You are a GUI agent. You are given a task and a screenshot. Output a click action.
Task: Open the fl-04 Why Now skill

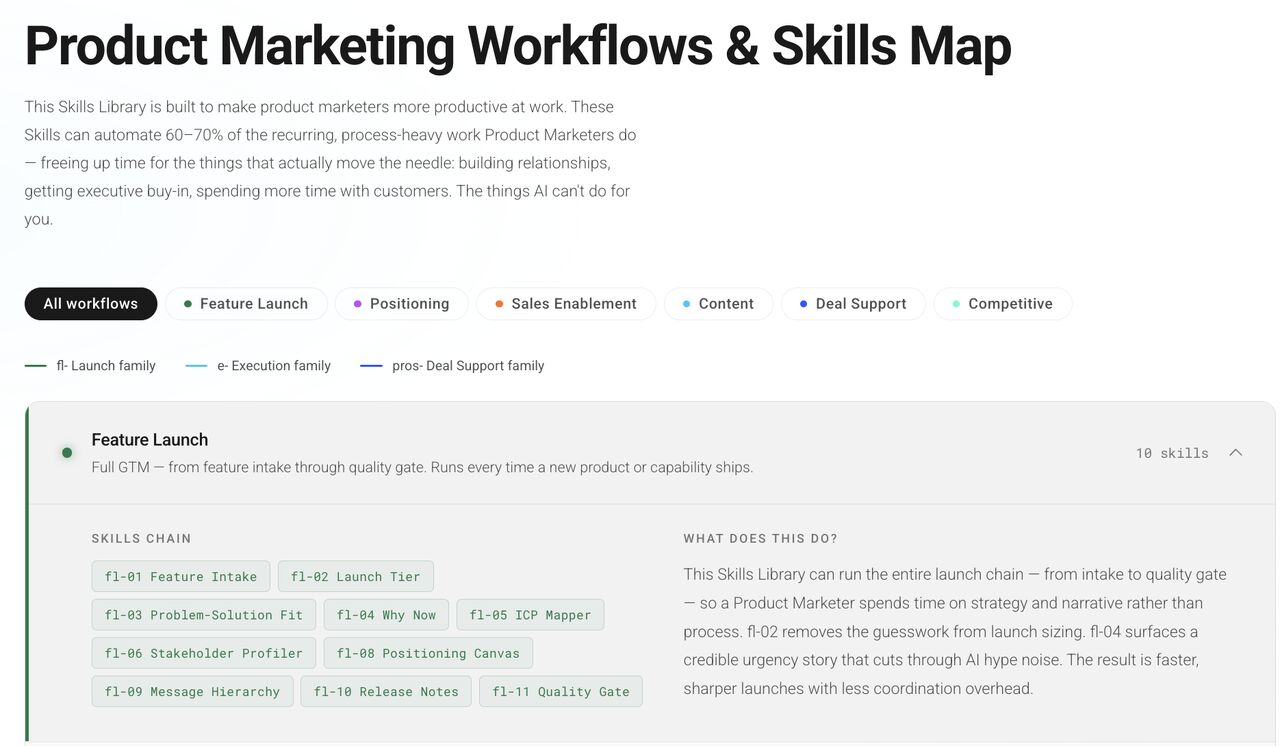pyautogui.click(x=386, y=615)
